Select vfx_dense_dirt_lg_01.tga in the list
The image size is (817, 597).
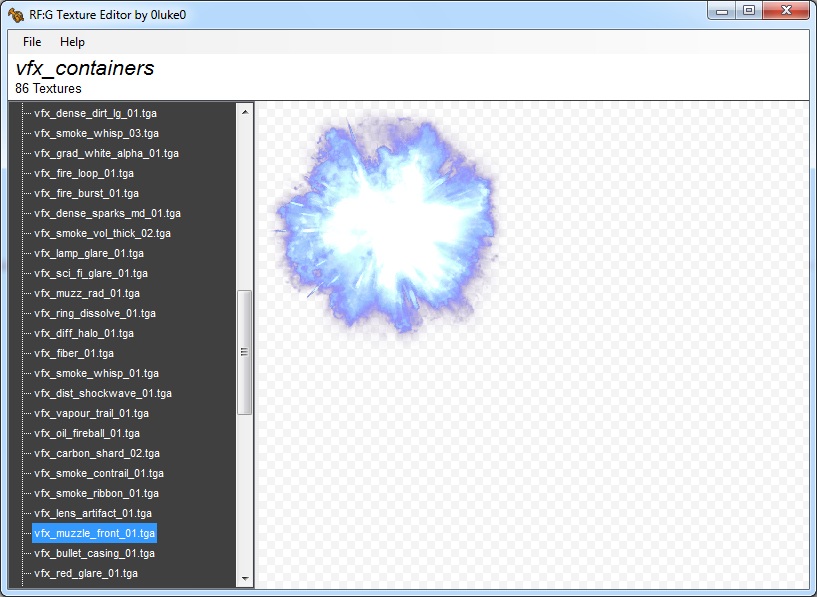[x=96, y=113]
